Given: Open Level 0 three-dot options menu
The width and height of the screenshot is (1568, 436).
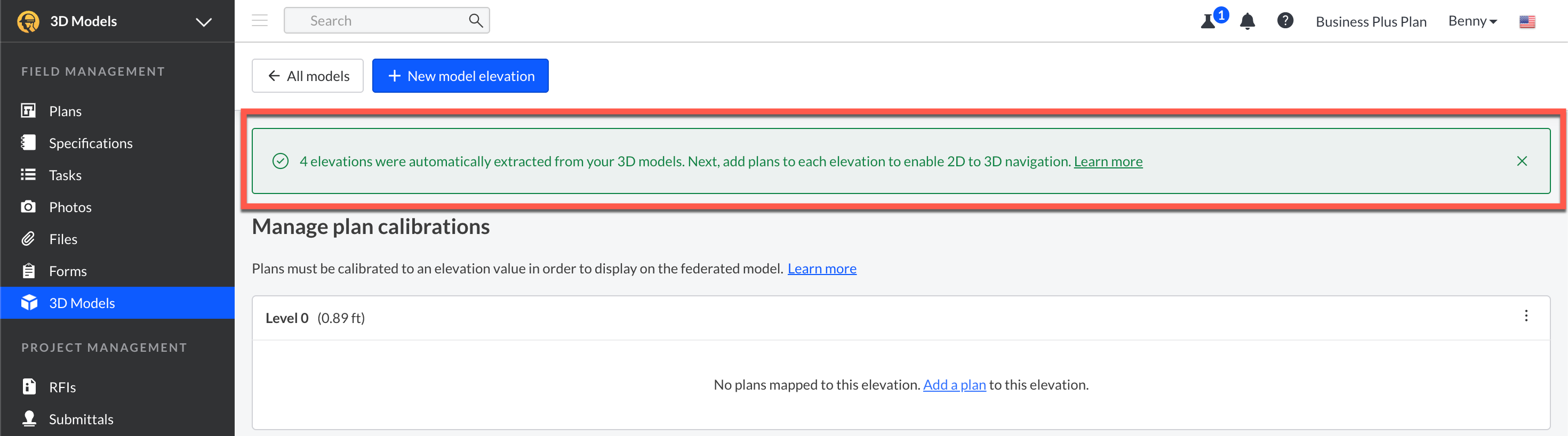Looking at the screenshot, I should pyautogui.click(x=1525, y=316).
